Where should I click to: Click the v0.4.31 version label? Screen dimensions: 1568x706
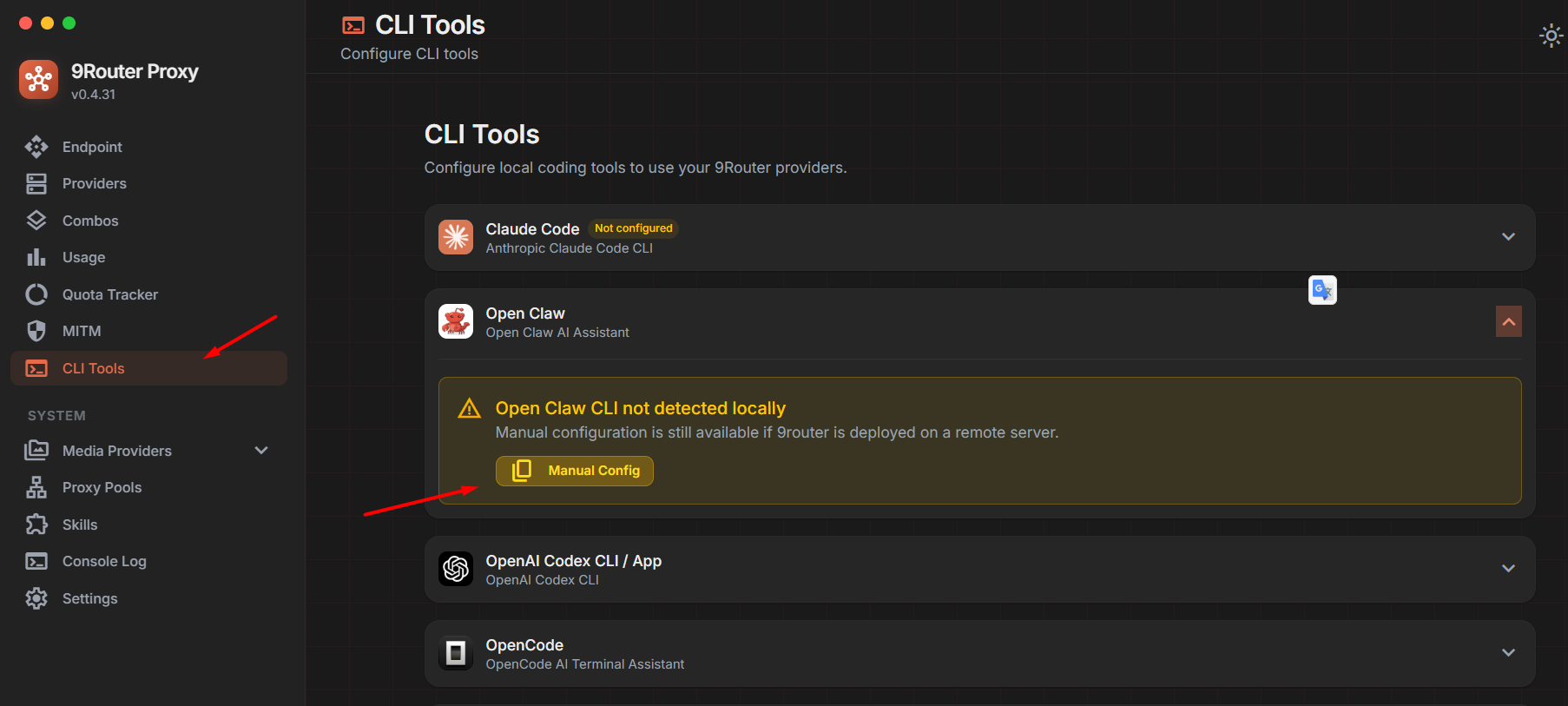click(x=93, y=95)
